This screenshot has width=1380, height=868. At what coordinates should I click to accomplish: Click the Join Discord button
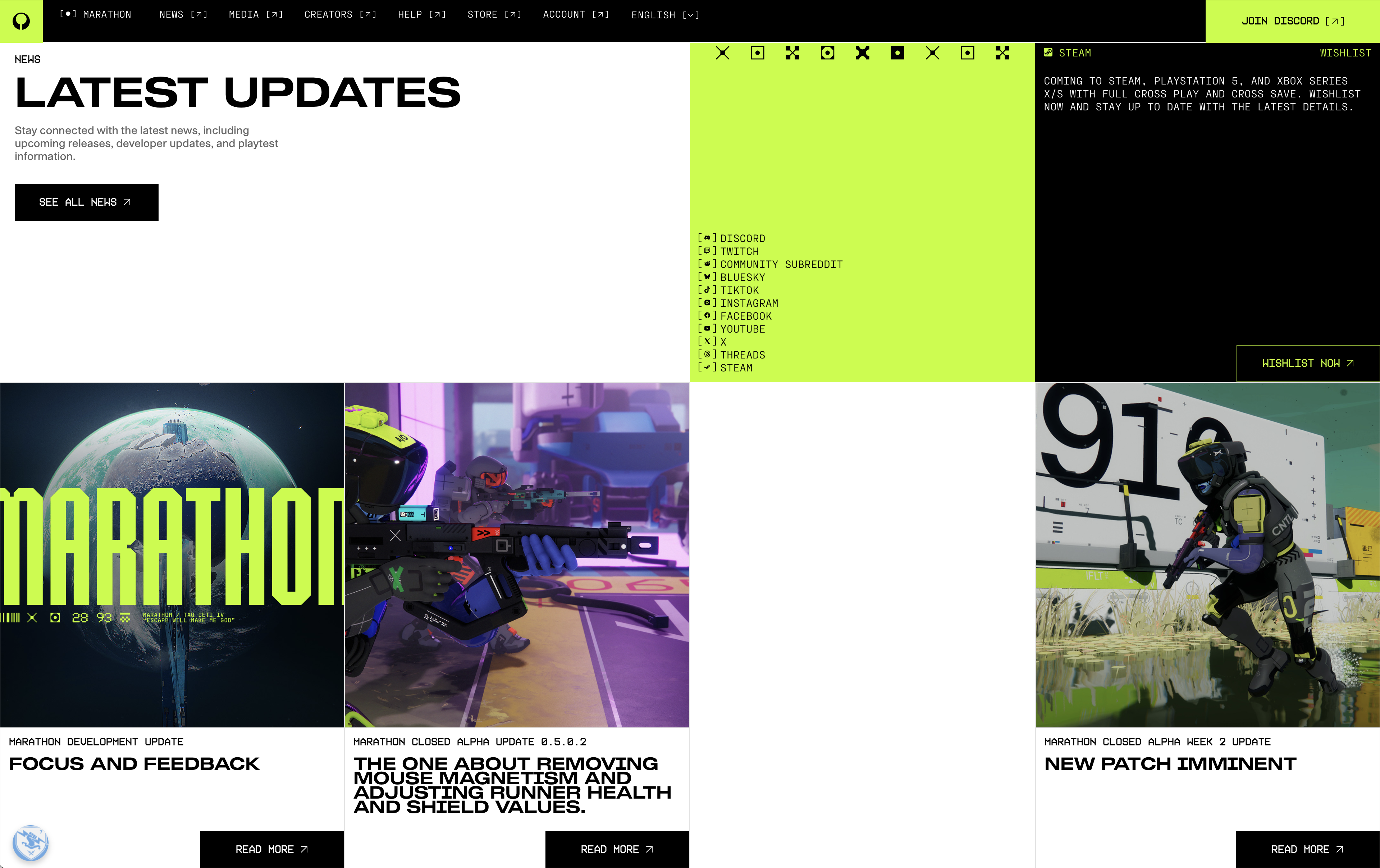click(x=1292, y=21)
